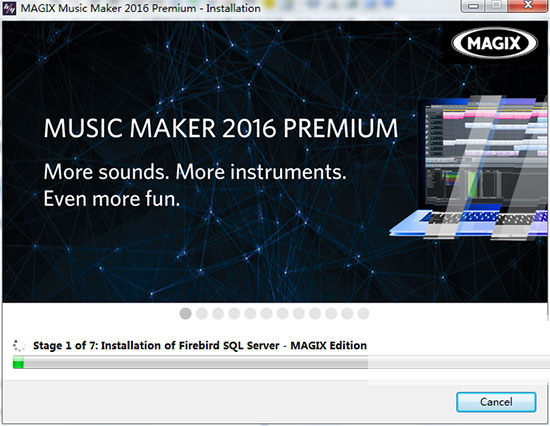550x426 pixels.
Task: Click the installer window title text
Action: [140, 8]
